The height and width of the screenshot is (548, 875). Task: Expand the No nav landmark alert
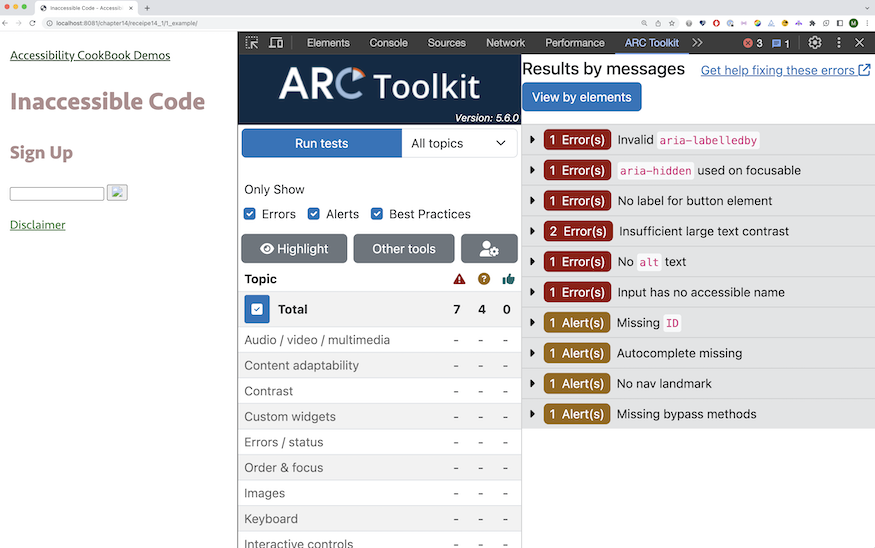532,383
